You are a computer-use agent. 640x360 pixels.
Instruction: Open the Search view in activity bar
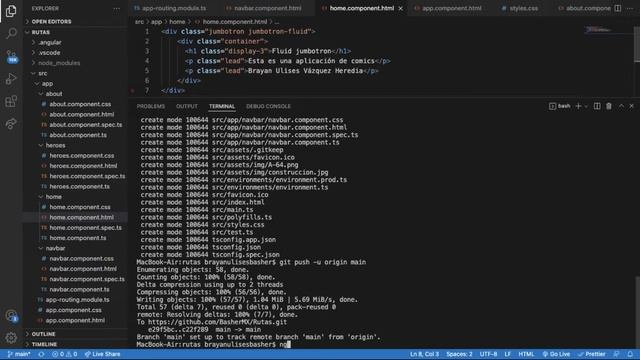coord(11,33)
